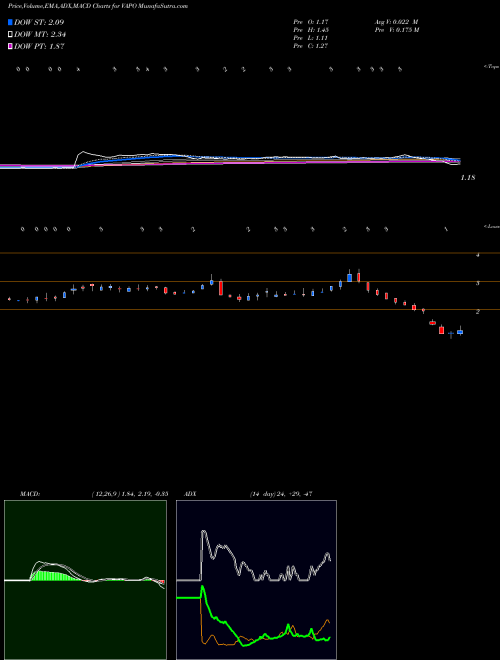Click the last blue candlestick on the chart
This screenshot has height=660, width=500.
tap(460, 332)
